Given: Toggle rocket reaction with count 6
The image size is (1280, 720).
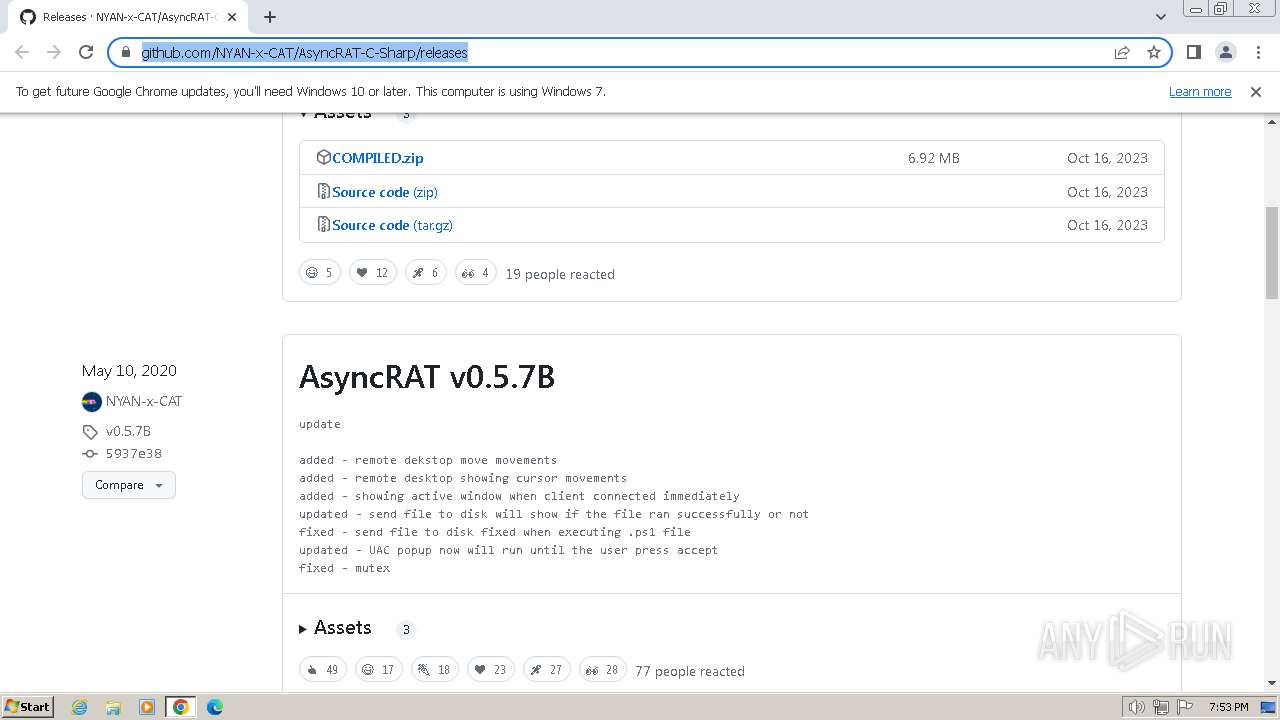Looking at the screenshot, I should [x=426, y=272].
